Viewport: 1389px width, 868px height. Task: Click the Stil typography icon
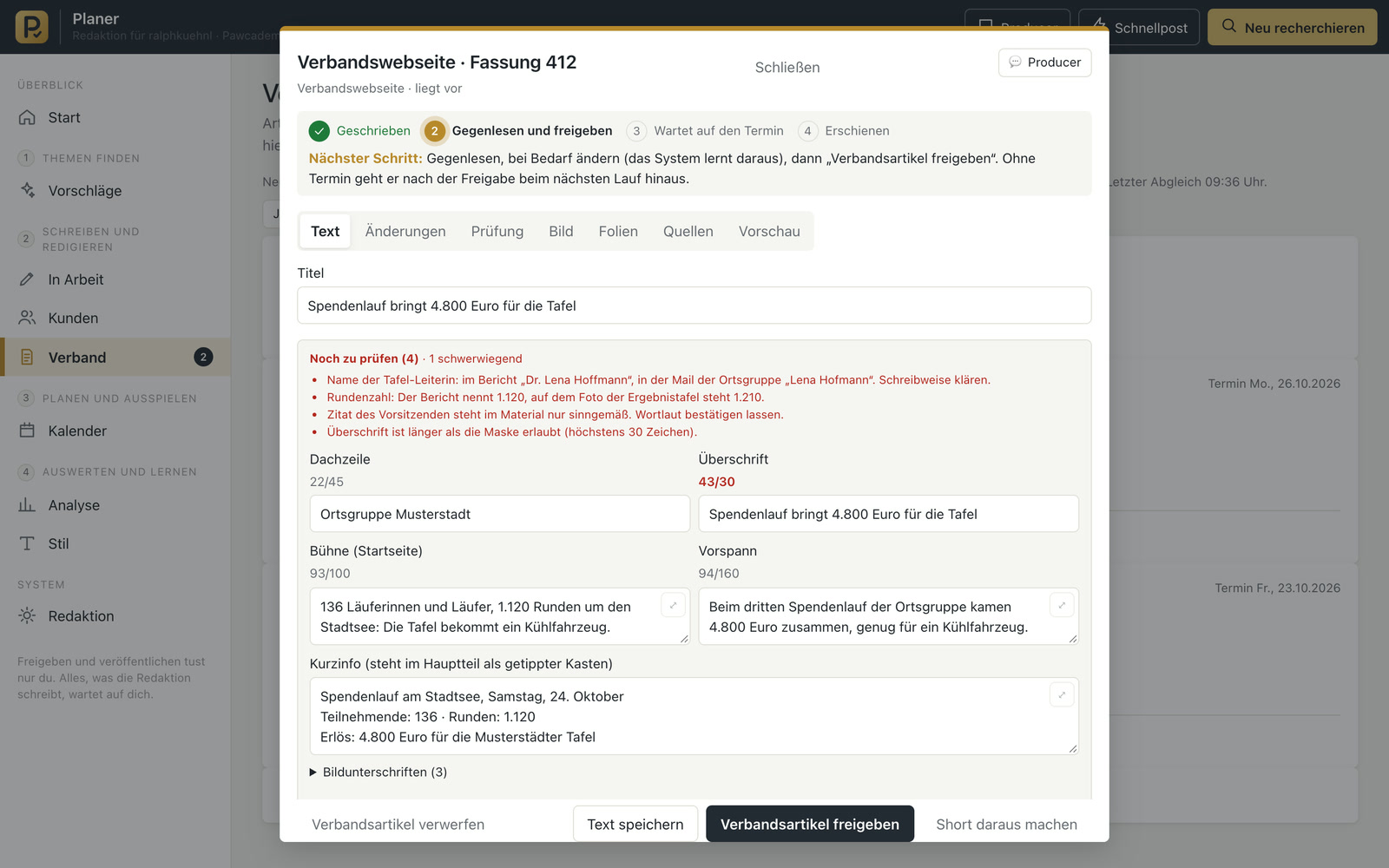click(x=27, y=543)
